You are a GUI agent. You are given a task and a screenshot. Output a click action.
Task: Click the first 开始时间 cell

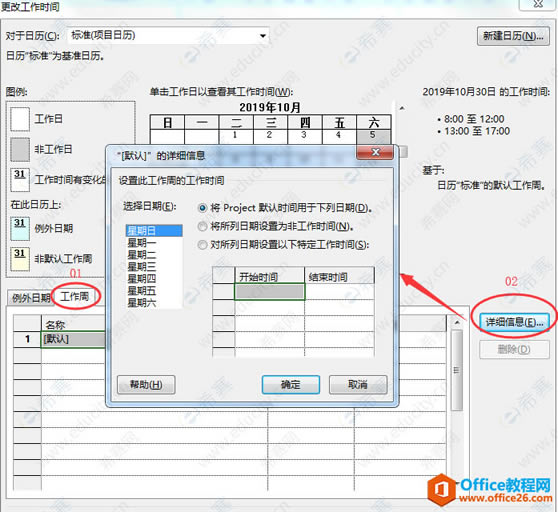pos(269,292)
